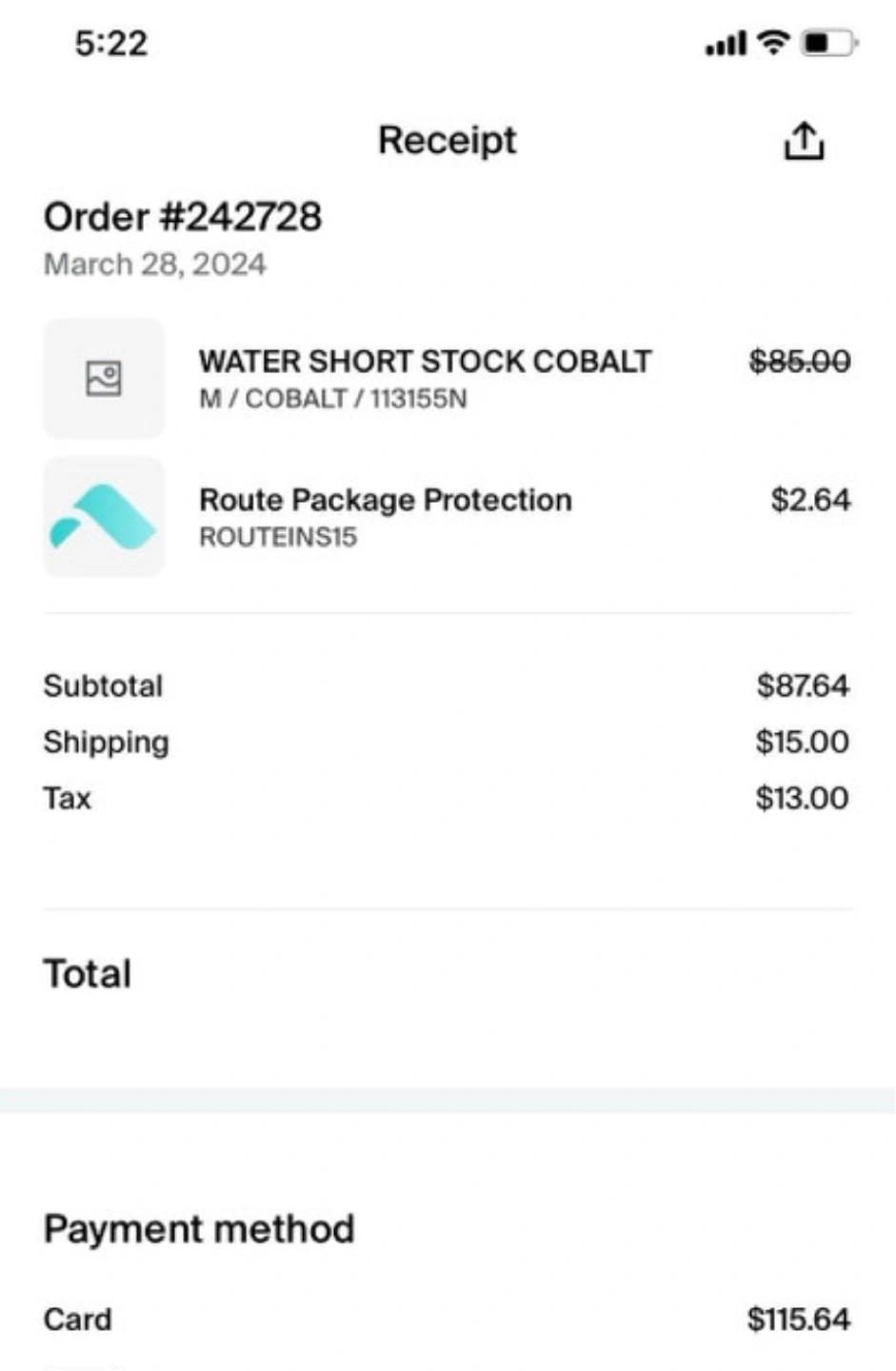This screenshot has width=896, height=1371.
Task: Open the Water Short product image placeholder
Action: pyautogui.click(x=104, y=379)
